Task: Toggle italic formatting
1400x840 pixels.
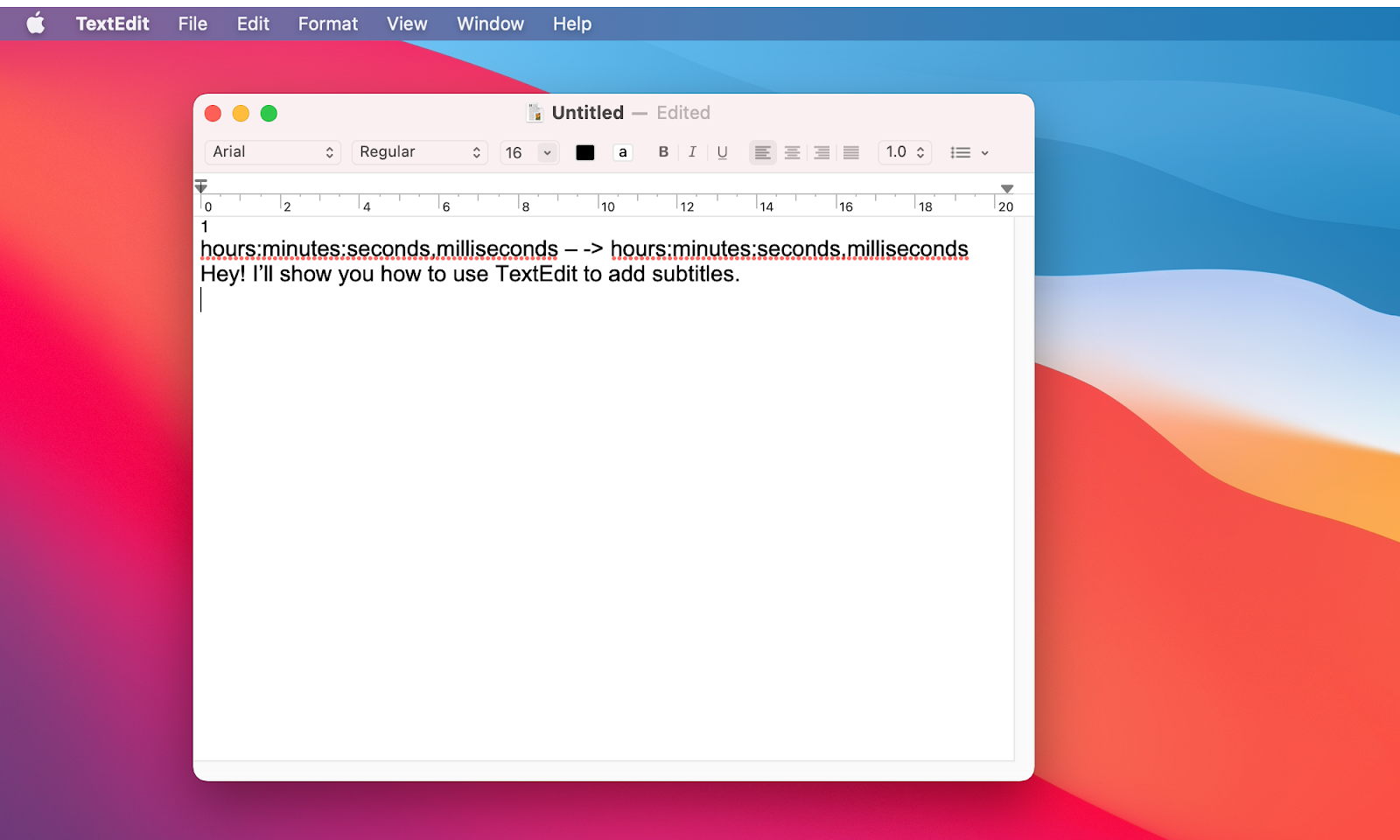Action: pyautogui.click(x=692, y=152)
